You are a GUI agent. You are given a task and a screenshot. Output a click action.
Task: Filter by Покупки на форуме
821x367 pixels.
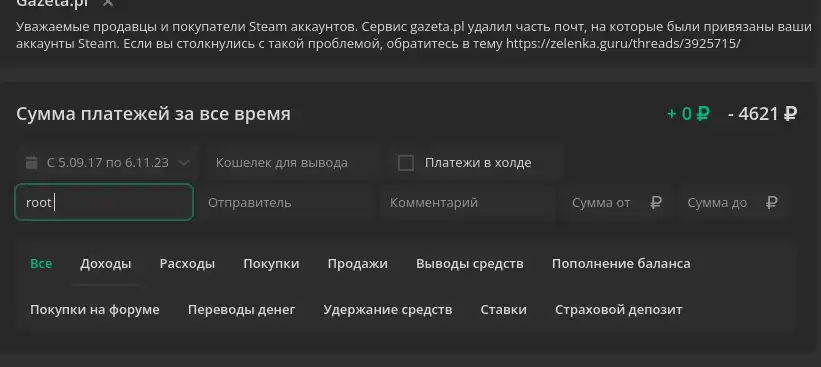pos(95,309)
